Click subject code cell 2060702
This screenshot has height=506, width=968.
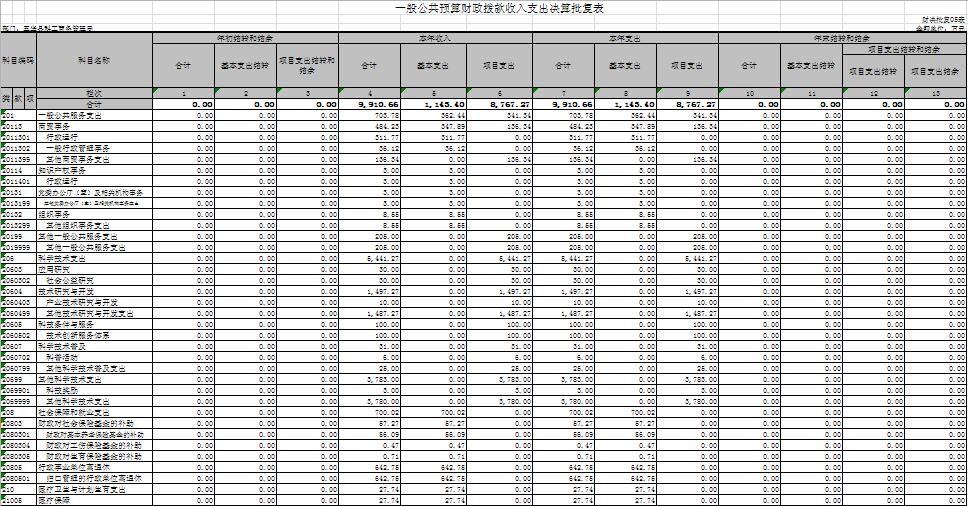point(18,356)
